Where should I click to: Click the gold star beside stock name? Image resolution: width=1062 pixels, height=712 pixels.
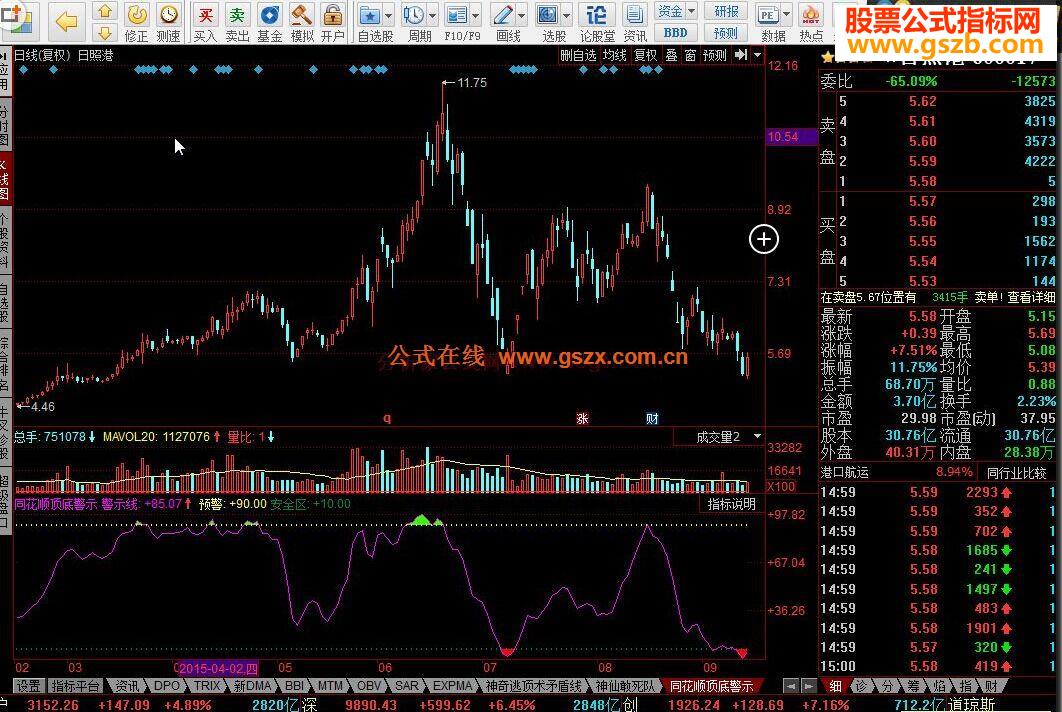[826, 58]
